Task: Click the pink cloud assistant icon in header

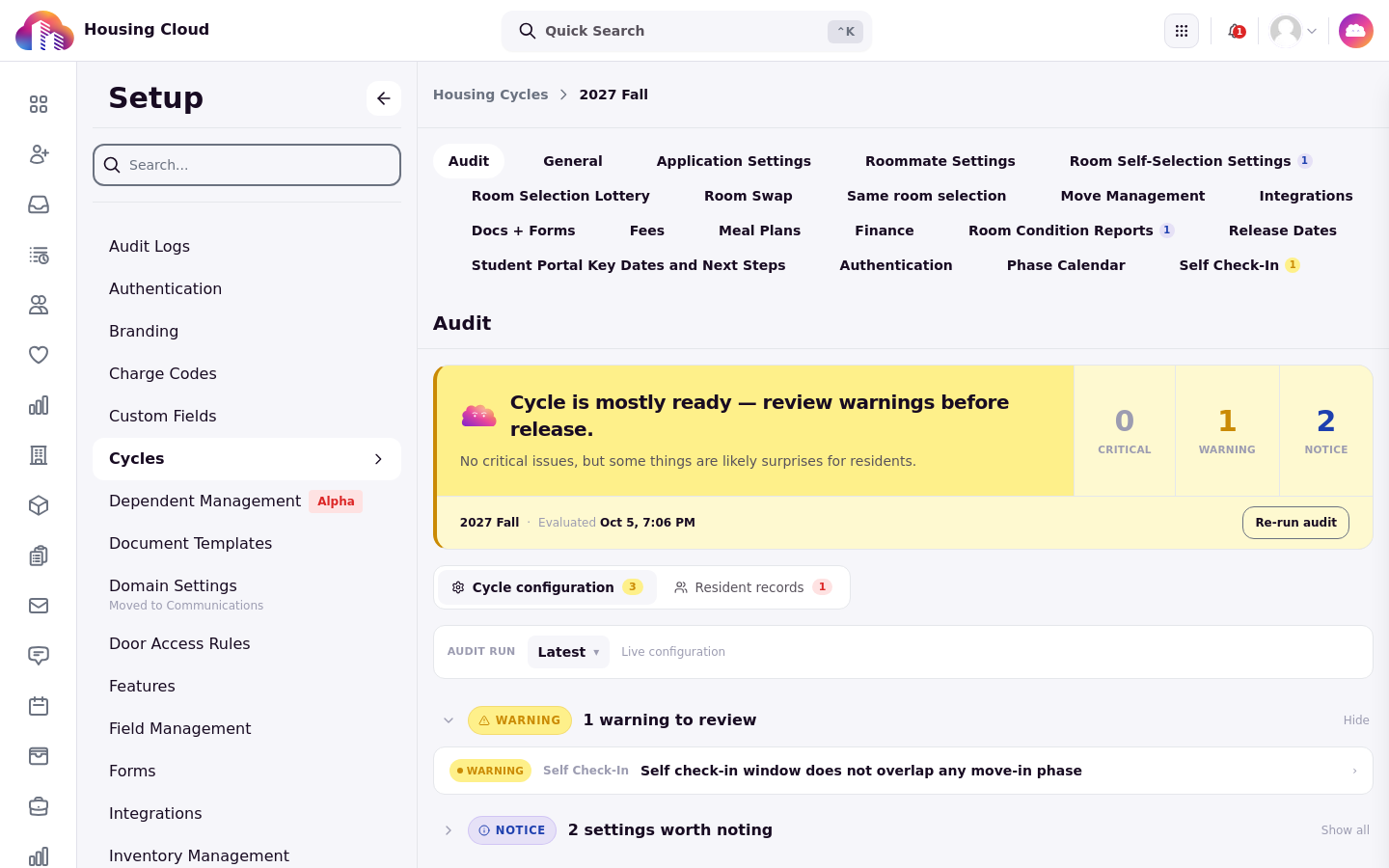Action: pyautogui.click(x=1356, y=31)
